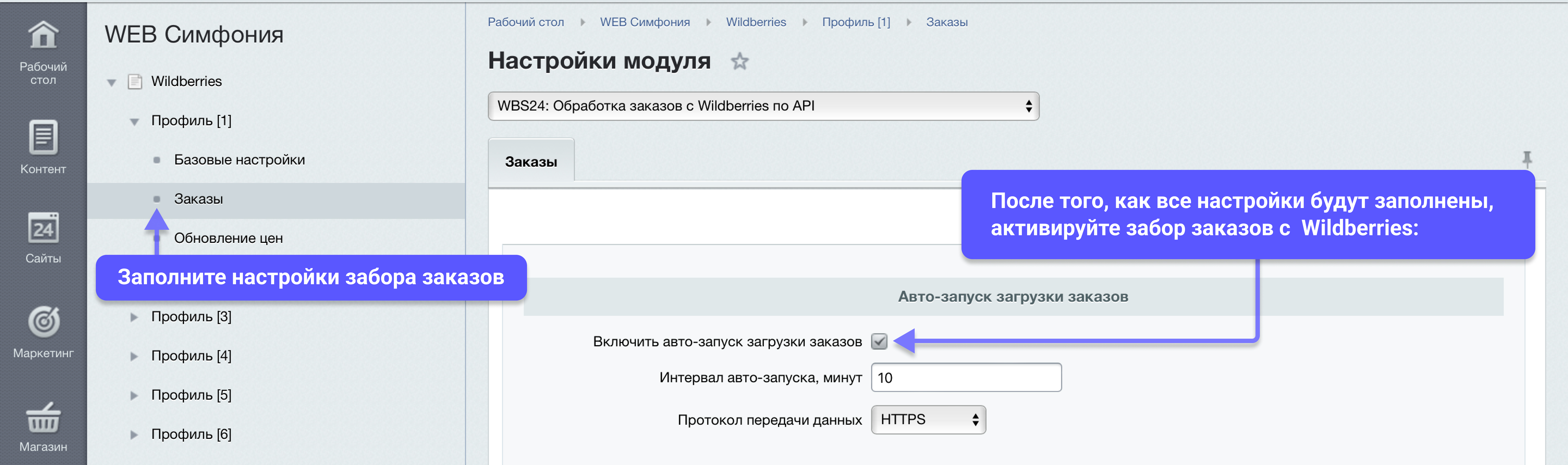
Task: Collapse Профиль [1] tree node
Action: 134,122
